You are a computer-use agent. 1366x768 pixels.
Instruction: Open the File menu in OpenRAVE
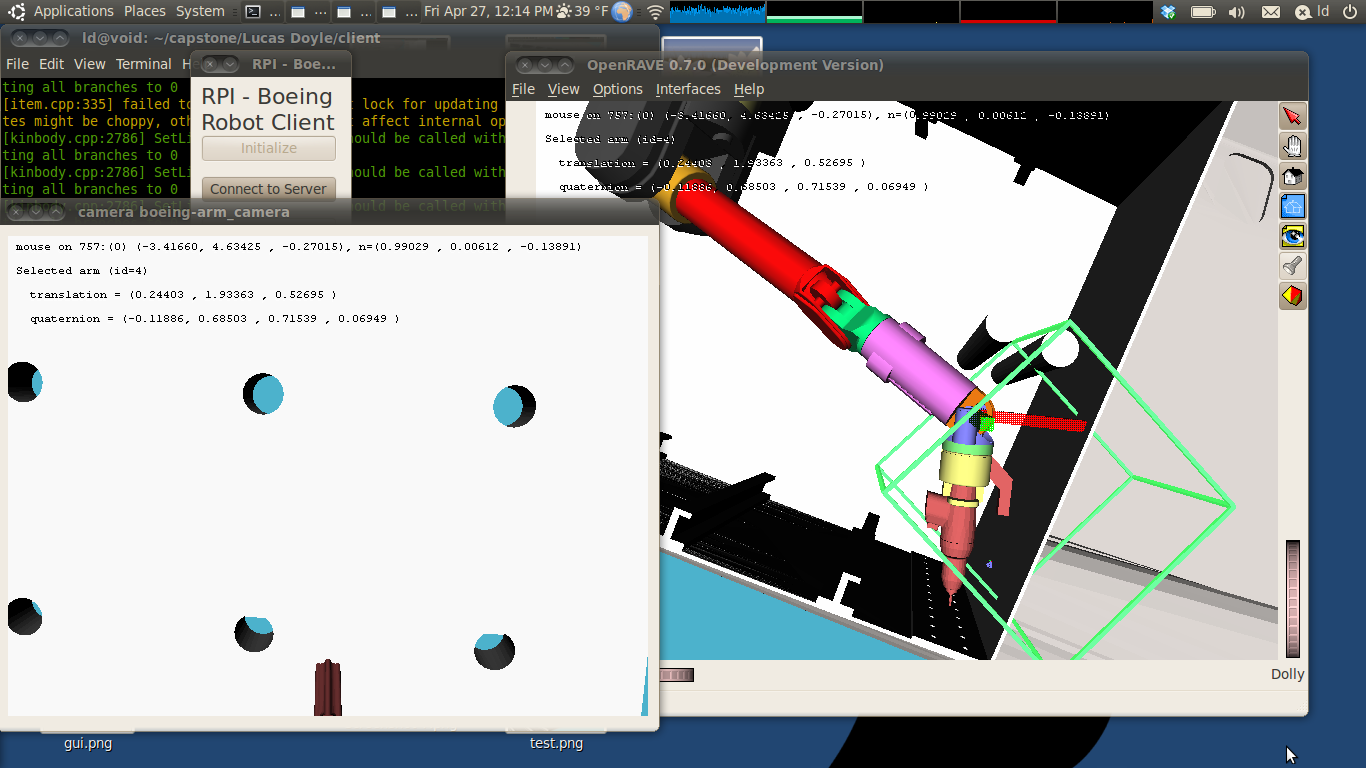tap(523, 89)
